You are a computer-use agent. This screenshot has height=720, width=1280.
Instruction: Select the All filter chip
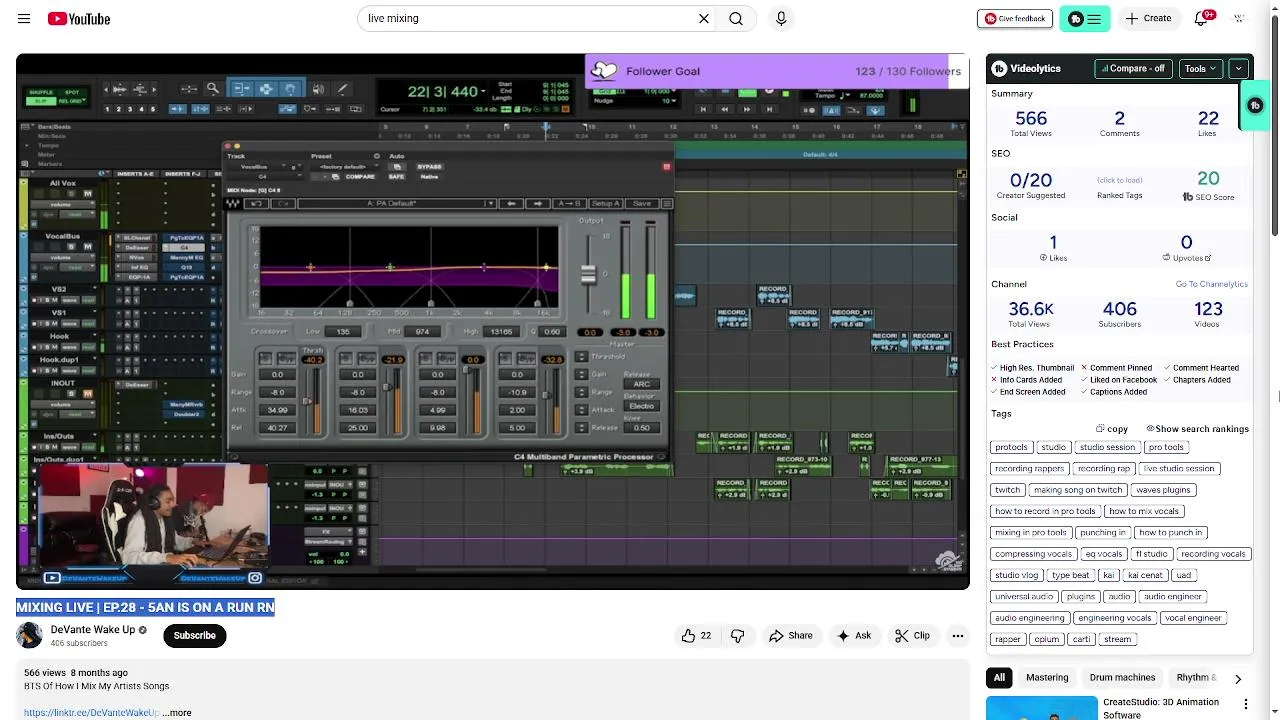(x=999, y=678)
